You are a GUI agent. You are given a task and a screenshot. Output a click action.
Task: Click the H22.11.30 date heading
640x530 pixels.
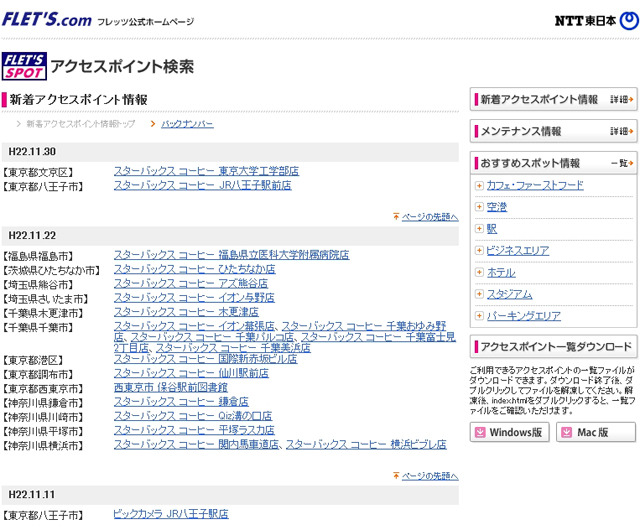pos(32,151)
